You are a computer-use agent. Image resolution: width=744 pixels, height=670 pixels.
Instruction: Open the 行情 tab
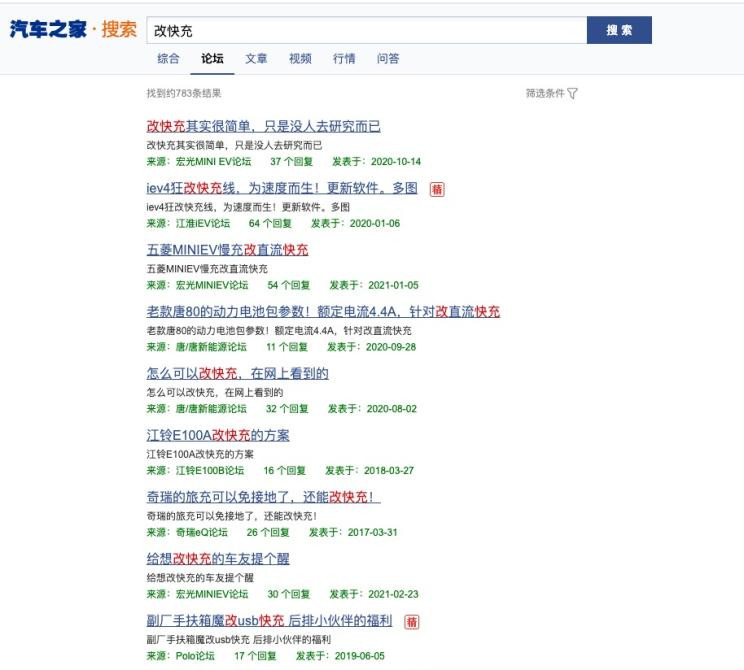click(x=344, y=58)
